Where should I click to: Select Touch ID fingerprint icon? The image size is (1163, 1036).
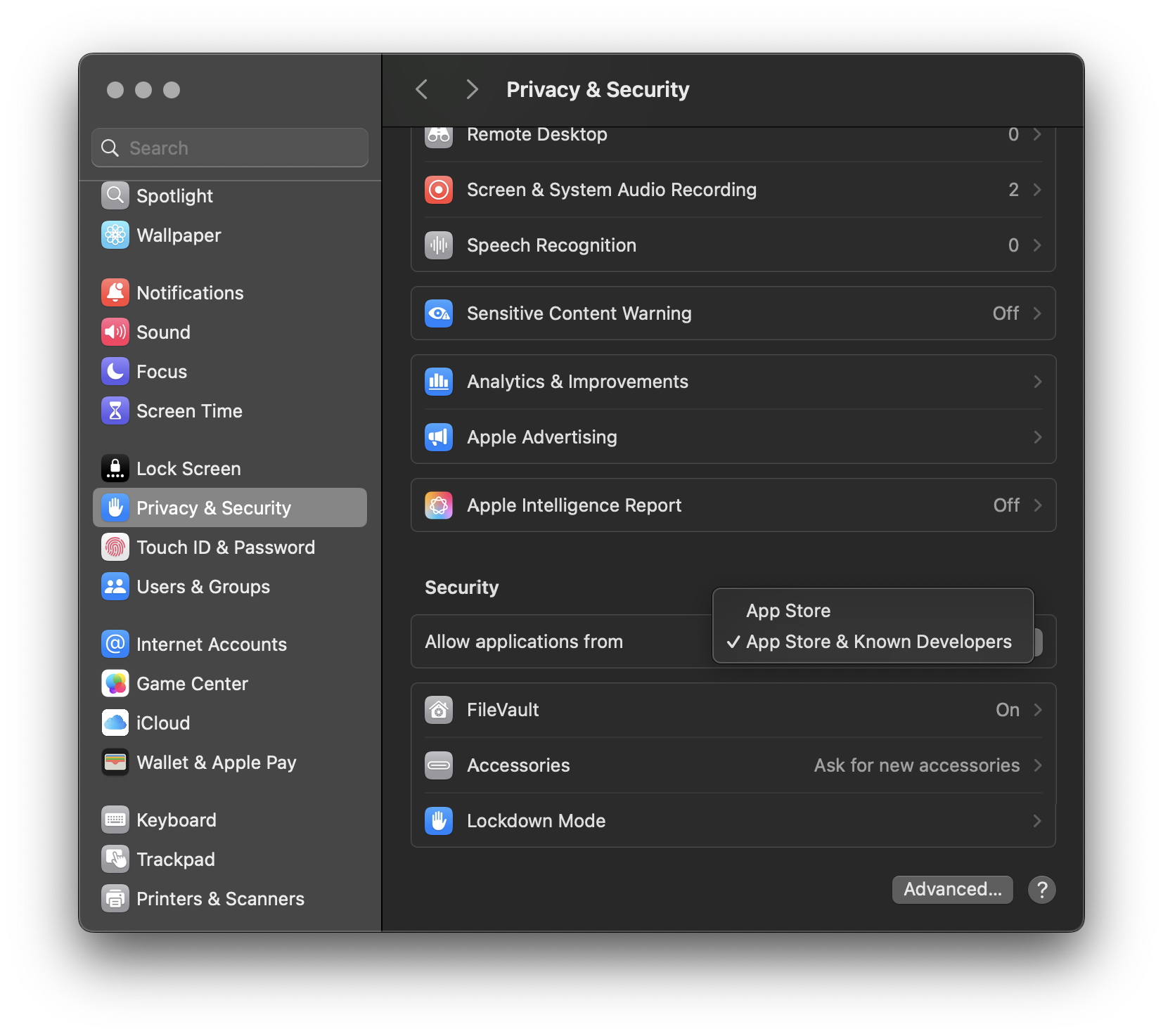[x=115, y=547]
